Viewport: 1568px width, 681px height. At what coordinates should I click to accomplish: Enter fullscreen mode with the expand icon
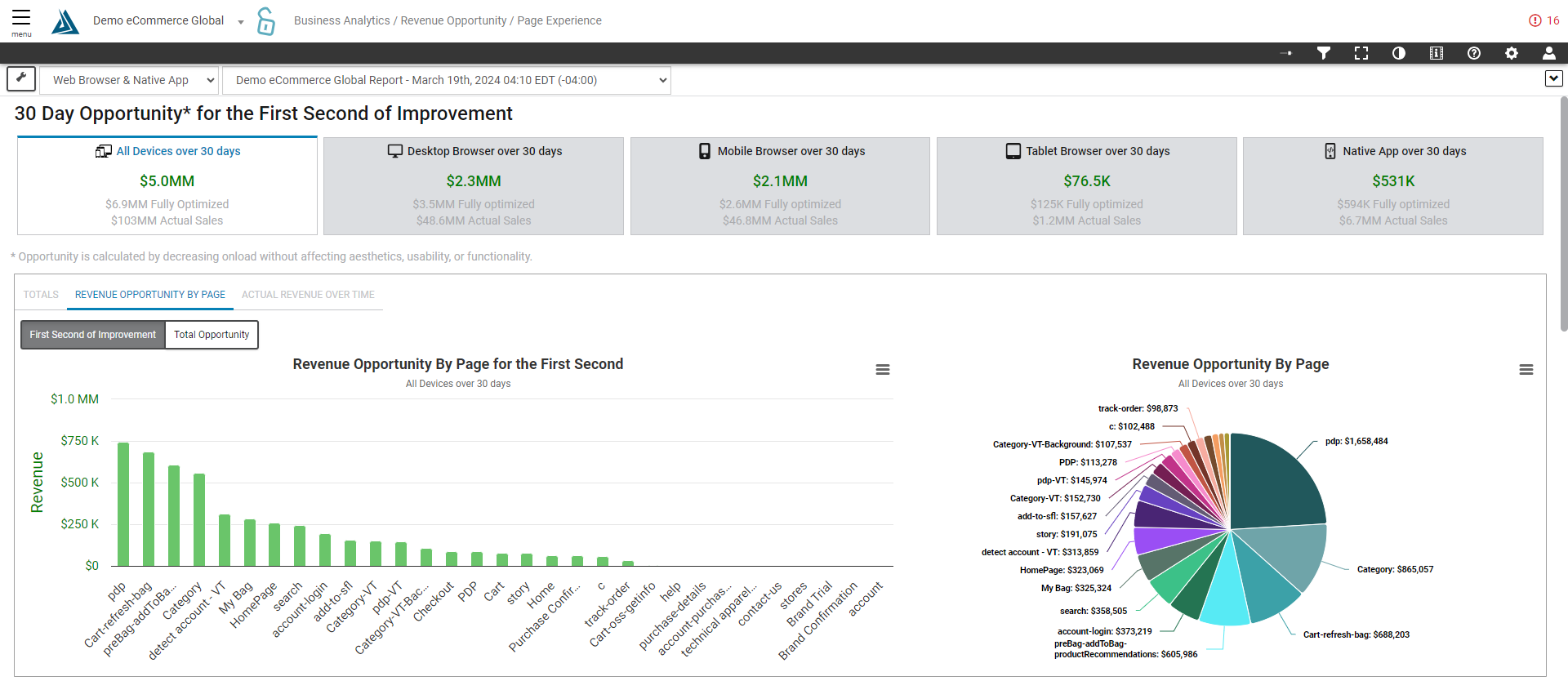coord(1361,53)
